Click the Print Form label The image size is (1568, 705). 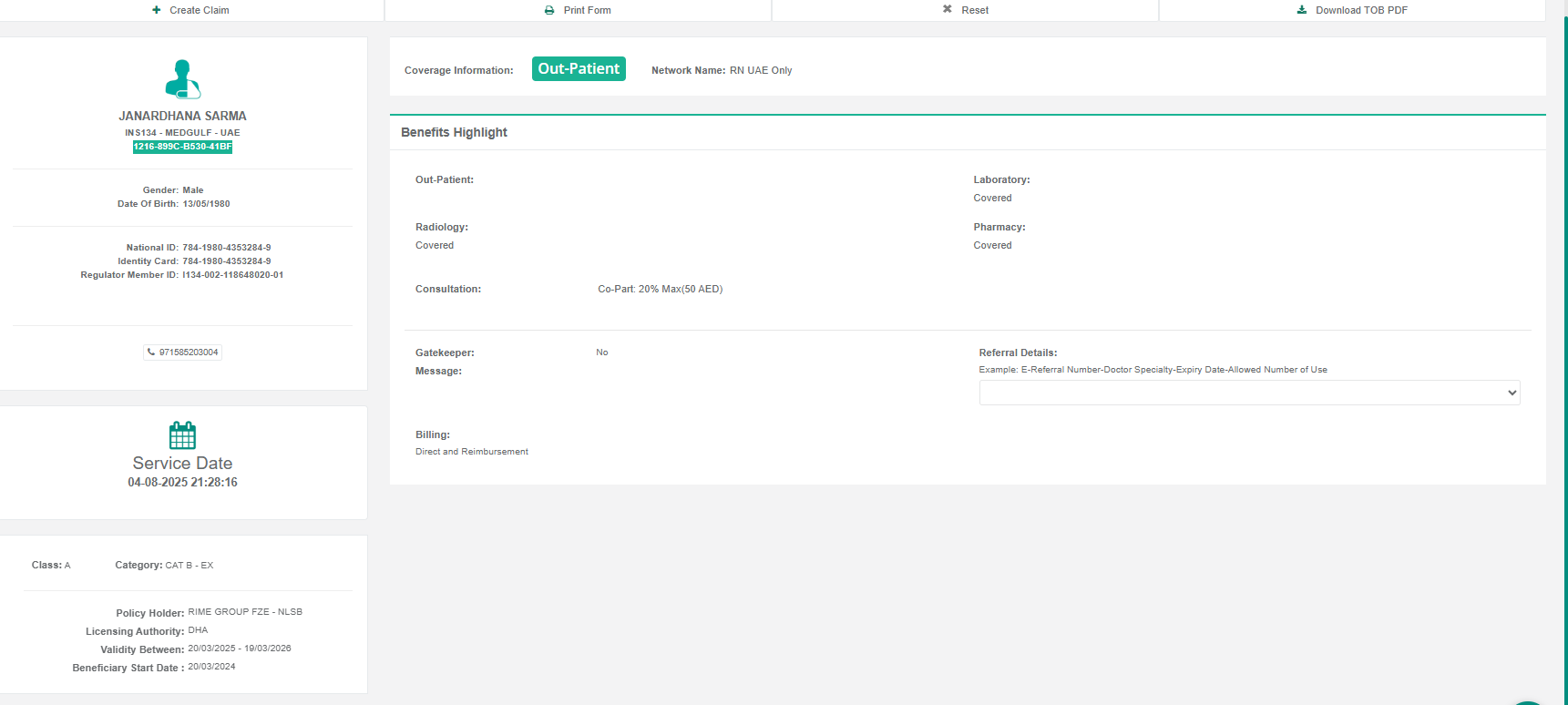(587, 10)
